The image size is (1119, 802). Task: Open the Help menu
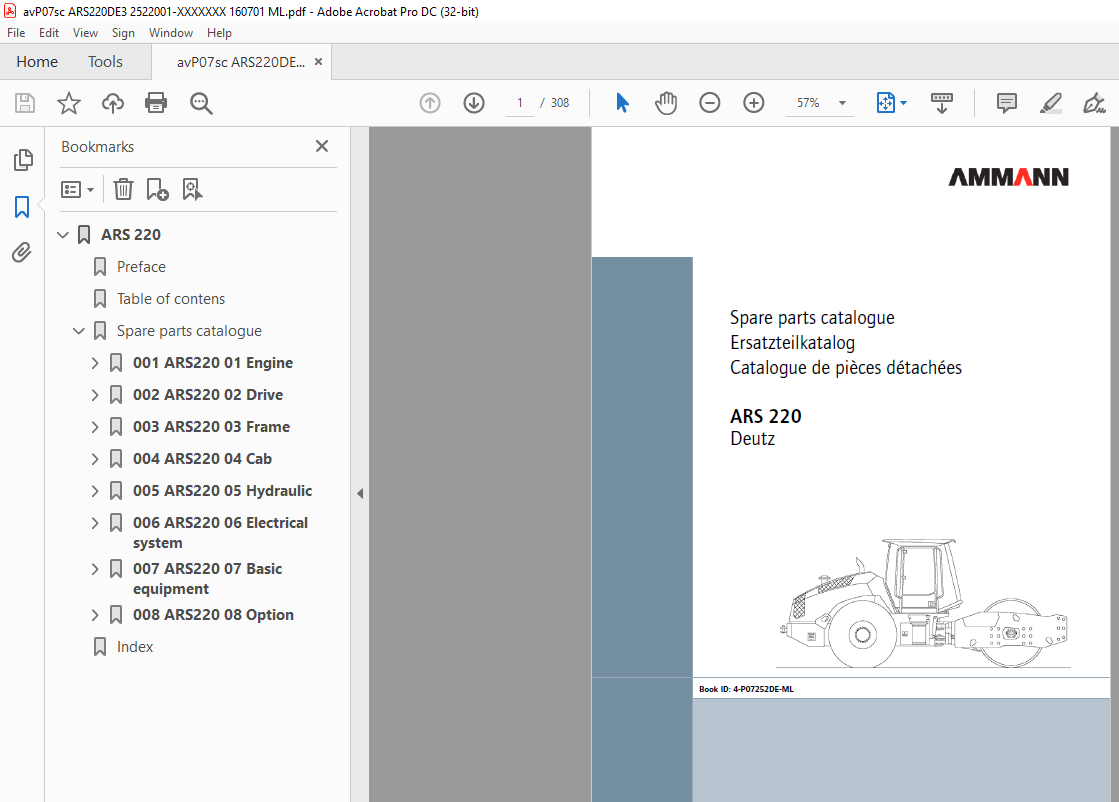coord(219,33)
